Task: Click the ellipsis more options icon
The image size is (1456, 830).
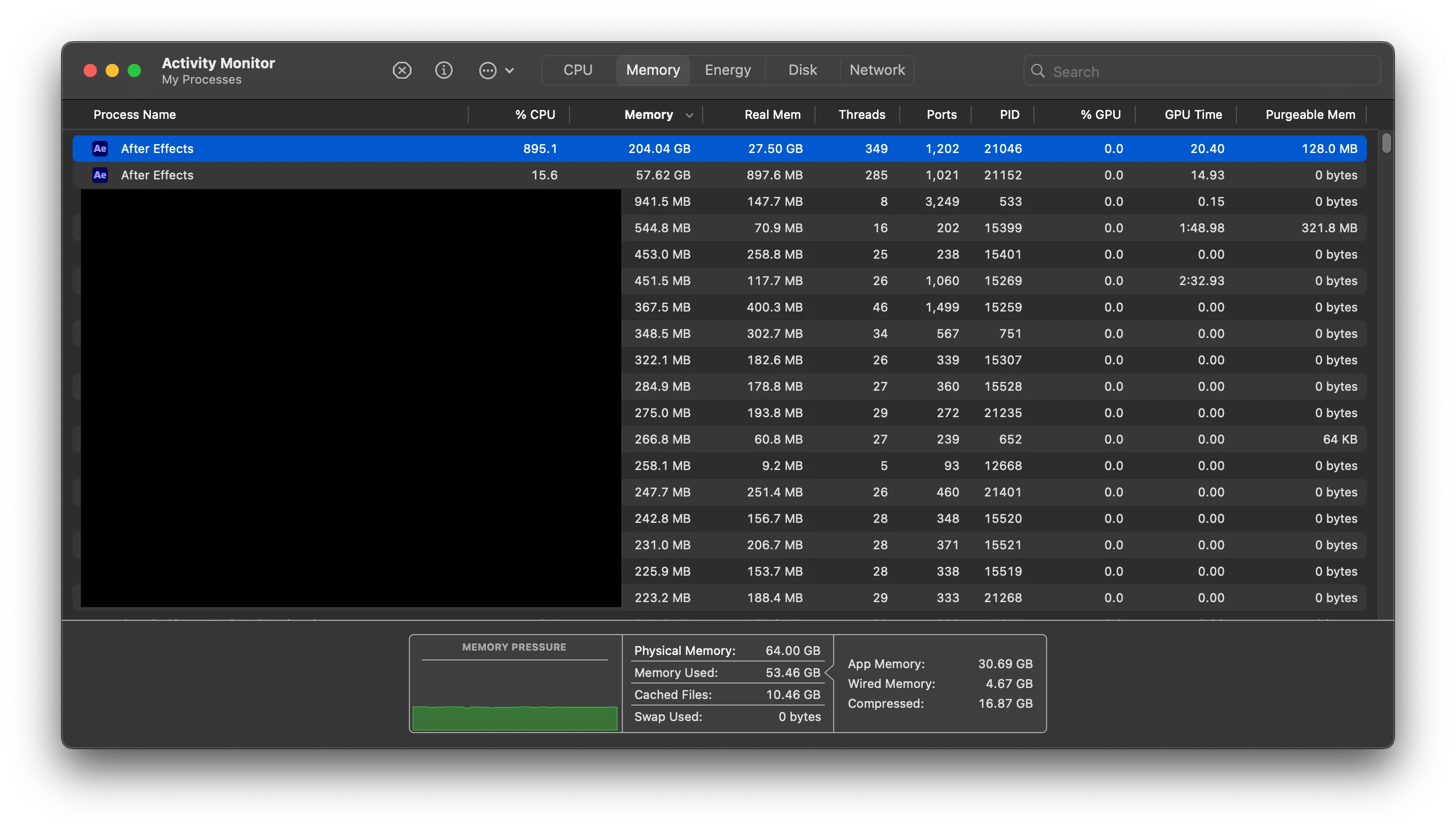Action: coord(487,70)
